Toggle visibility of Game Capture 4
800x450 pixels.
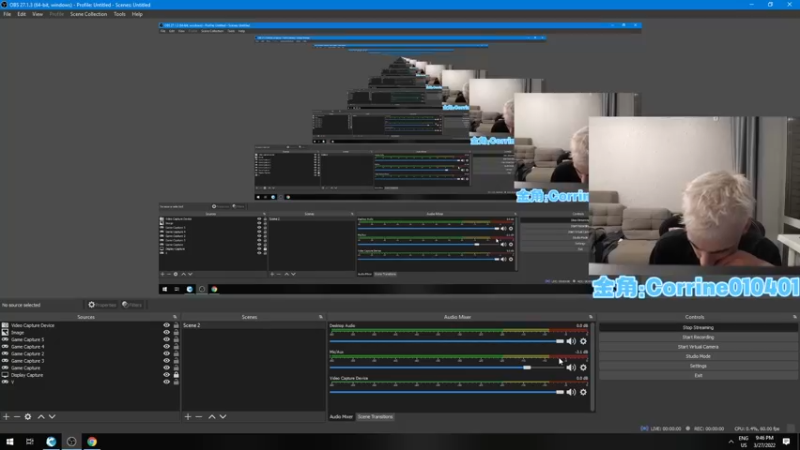click(166, 346)
